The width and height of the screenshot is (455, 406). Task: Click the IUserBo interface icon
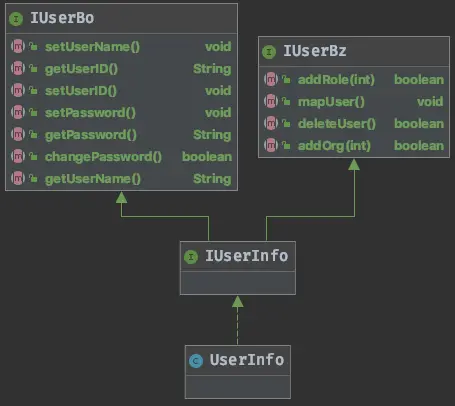pos(16,19)
